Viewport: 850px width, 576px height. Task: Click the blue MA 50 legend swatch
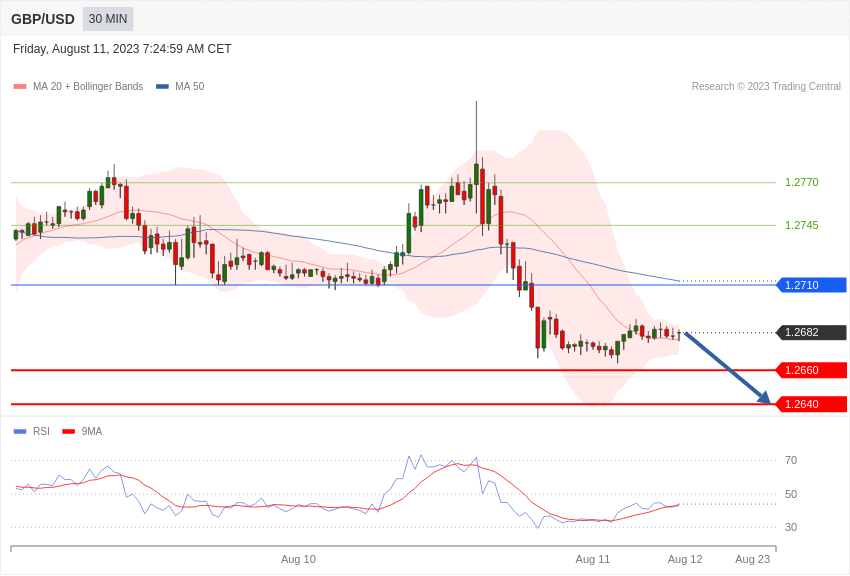162,87
